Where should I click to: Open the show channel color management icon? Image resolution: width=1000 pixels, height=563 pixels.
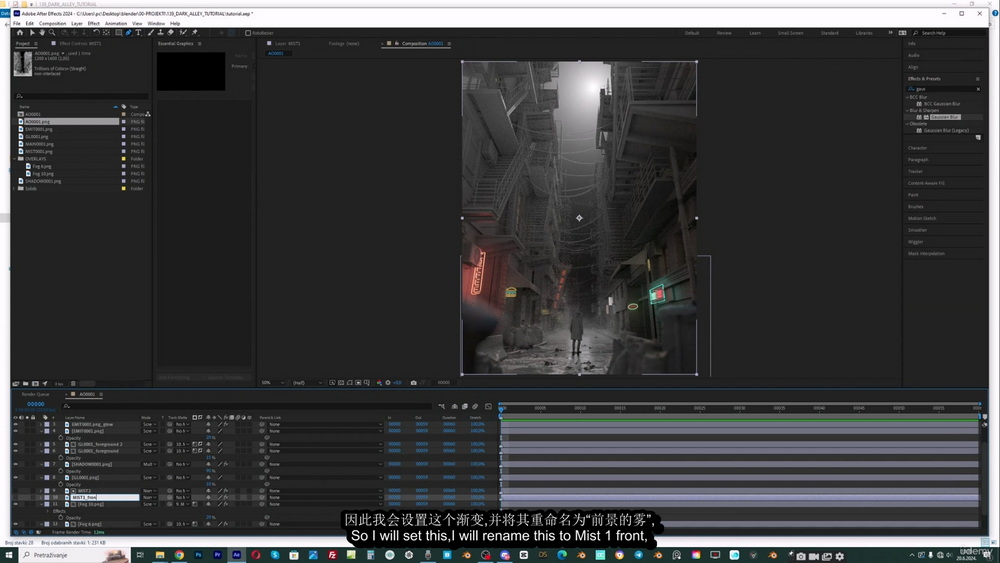tap(379, 383)
